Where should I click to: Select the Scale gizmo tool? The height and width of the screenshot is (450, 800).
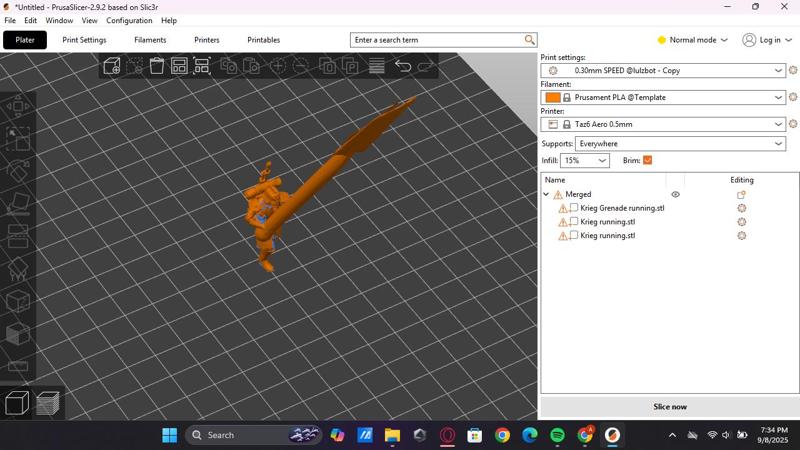pyautogui.click(x=18, y=139)
